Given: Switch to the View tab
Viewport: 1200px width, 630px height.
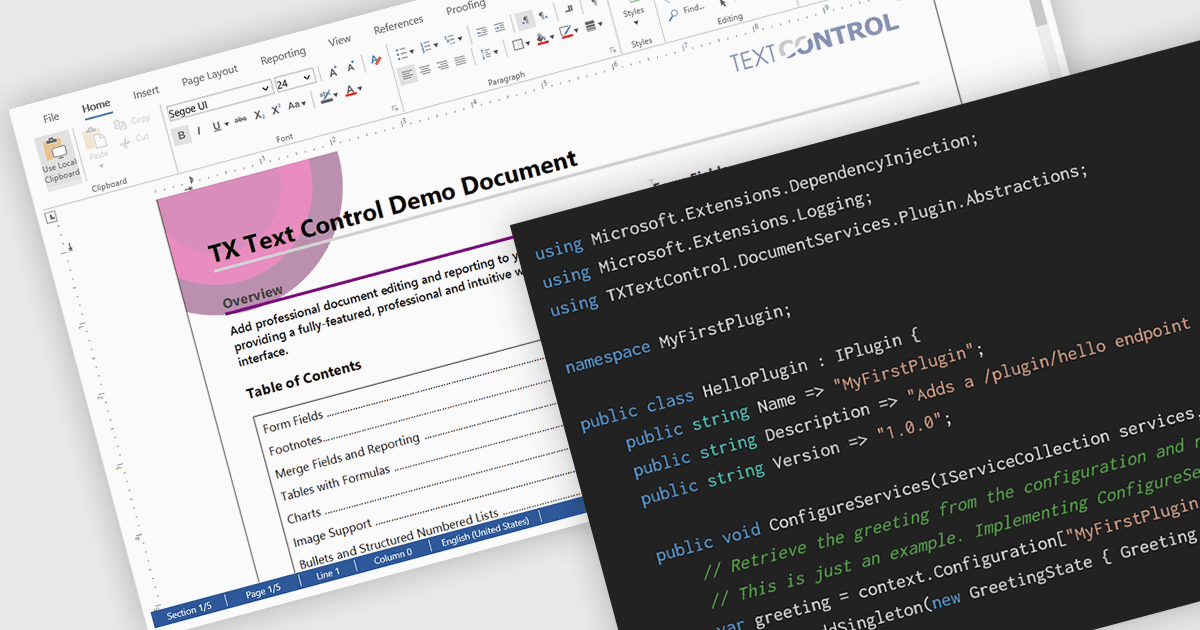Looking at the screenshot, I should (x=340, y=40).
